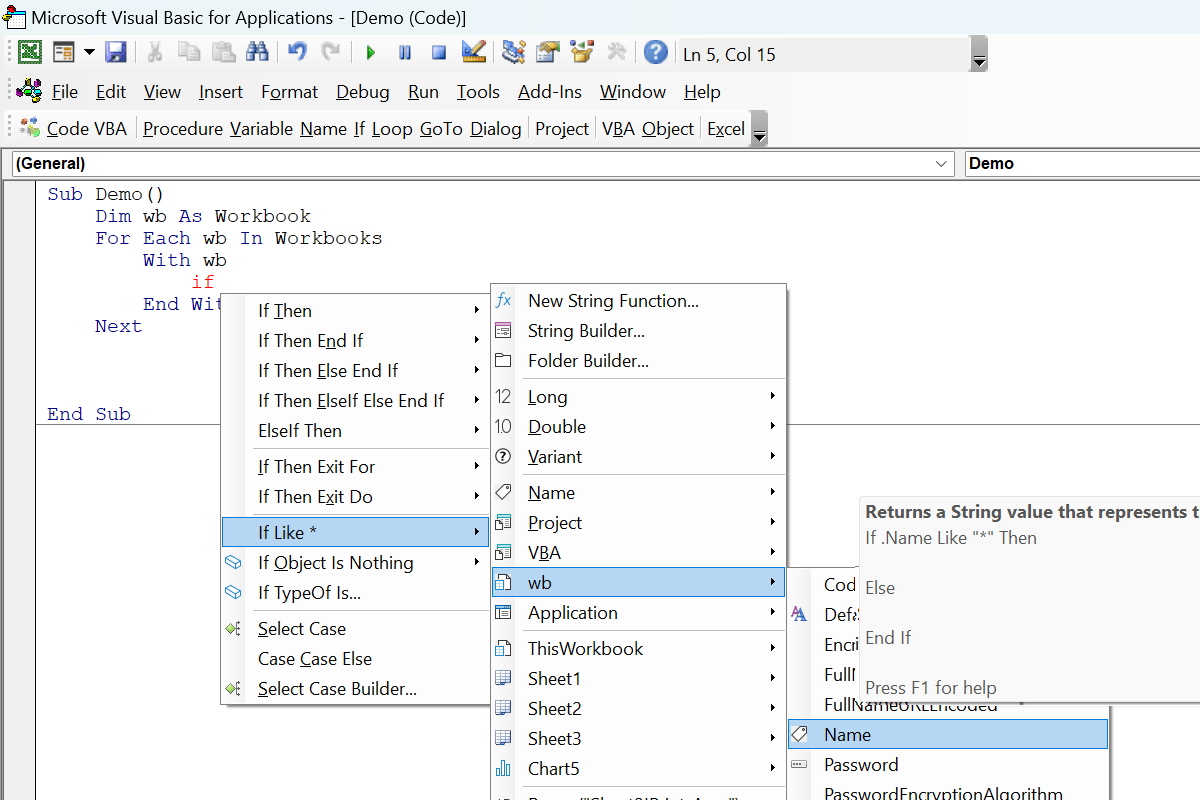Viewport: 1200px width, 800px height.
Task: Open the Help menu
Action: point(702,92)
